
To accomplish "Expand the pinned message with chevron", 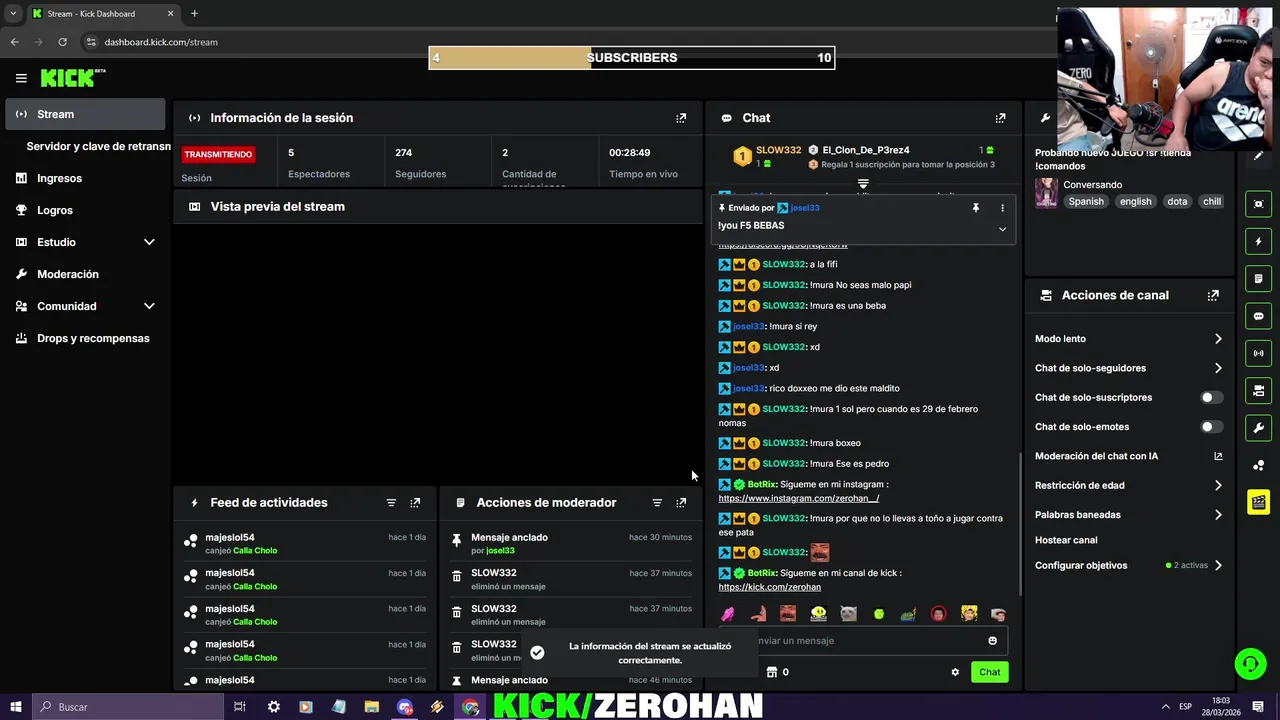I will point(1002,229).
